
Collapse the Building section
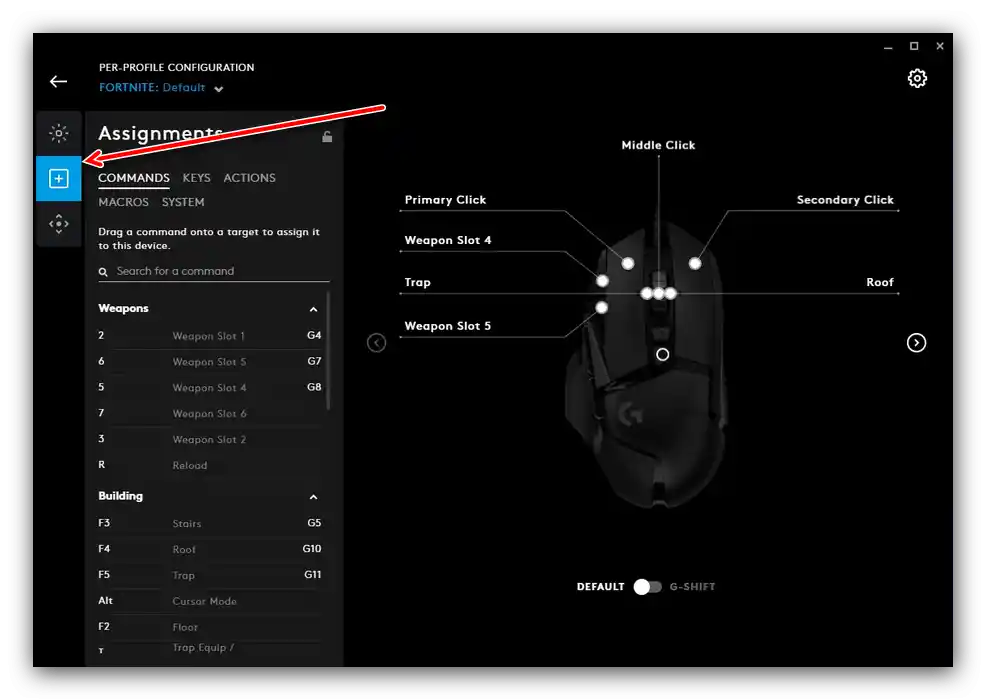tap(313, 497)
